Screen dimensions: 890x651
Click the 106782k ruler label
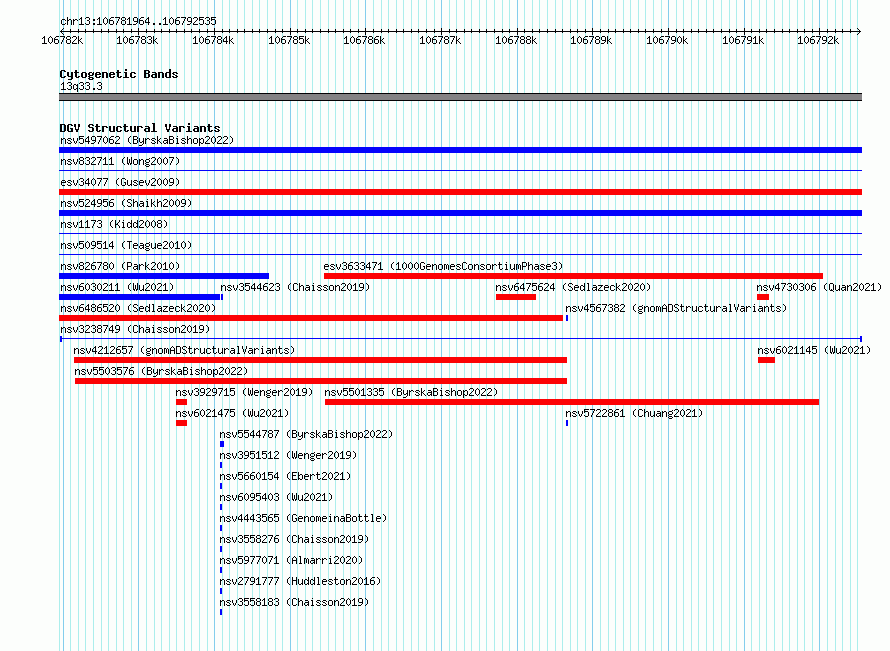[x=62, y=40]
